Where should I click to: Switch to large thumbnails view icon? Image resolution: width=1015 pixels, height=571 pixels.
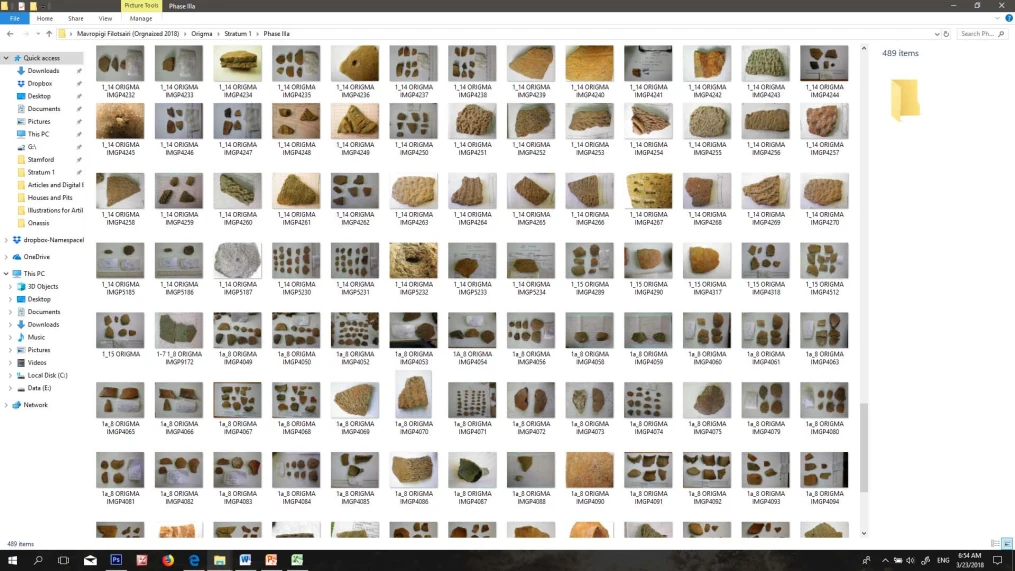pyautogui.click(x=1007, y=544)
